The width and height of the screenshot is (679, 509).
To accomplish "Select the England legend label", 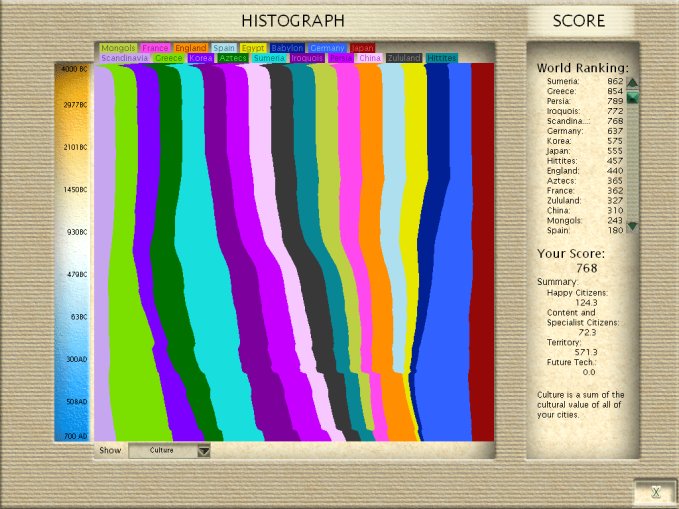I will [190, 48].
